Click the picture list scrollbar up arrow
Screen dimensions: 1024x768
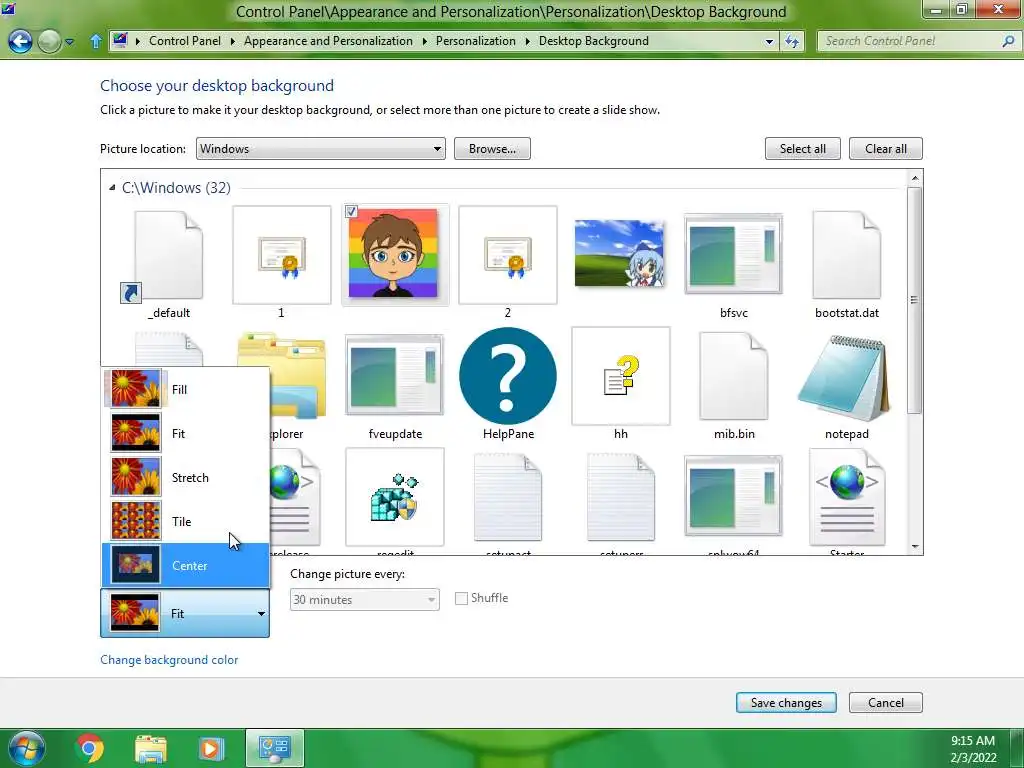pos(915,178)
